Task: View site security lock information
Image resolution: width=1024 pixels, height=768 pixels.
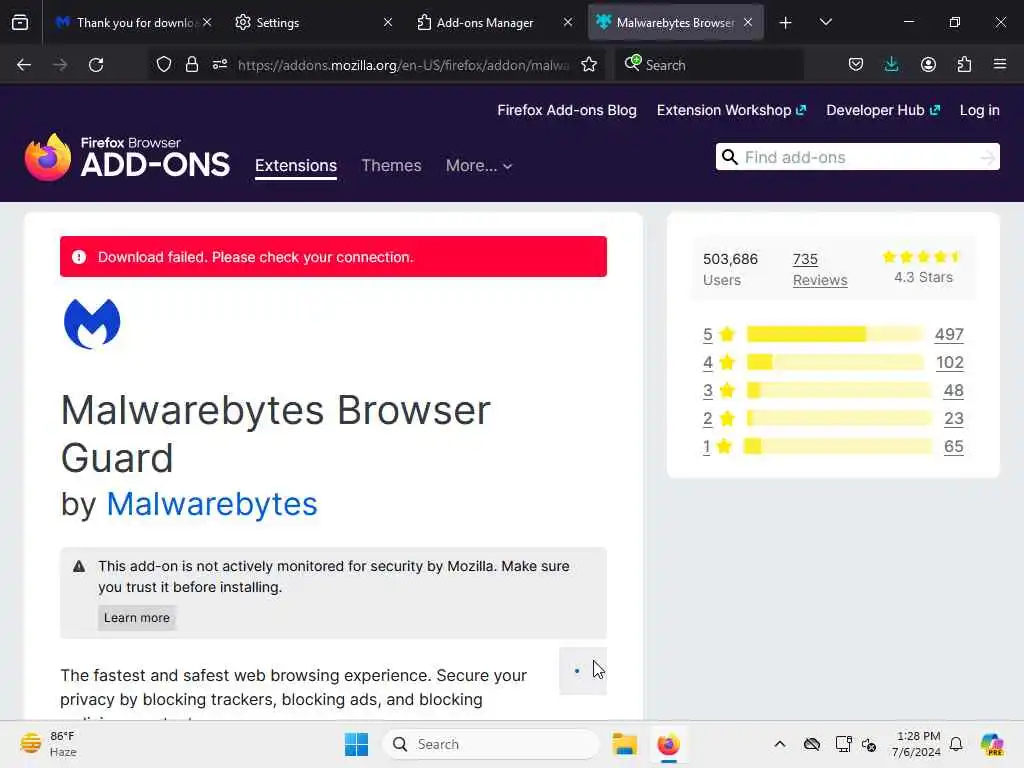Action: [x=191, y=64]
